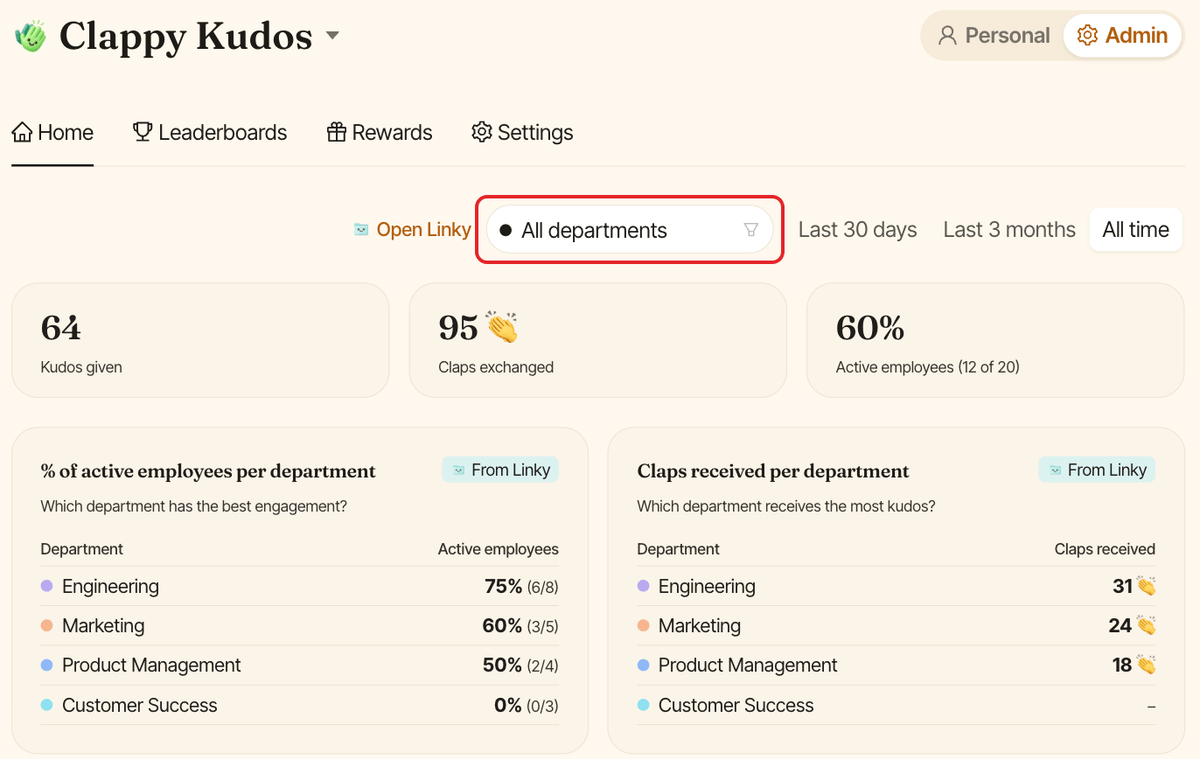This screenshot has width=1200, height=759.
Task: Open the Rewards tab
Action: tap(380, 133)
